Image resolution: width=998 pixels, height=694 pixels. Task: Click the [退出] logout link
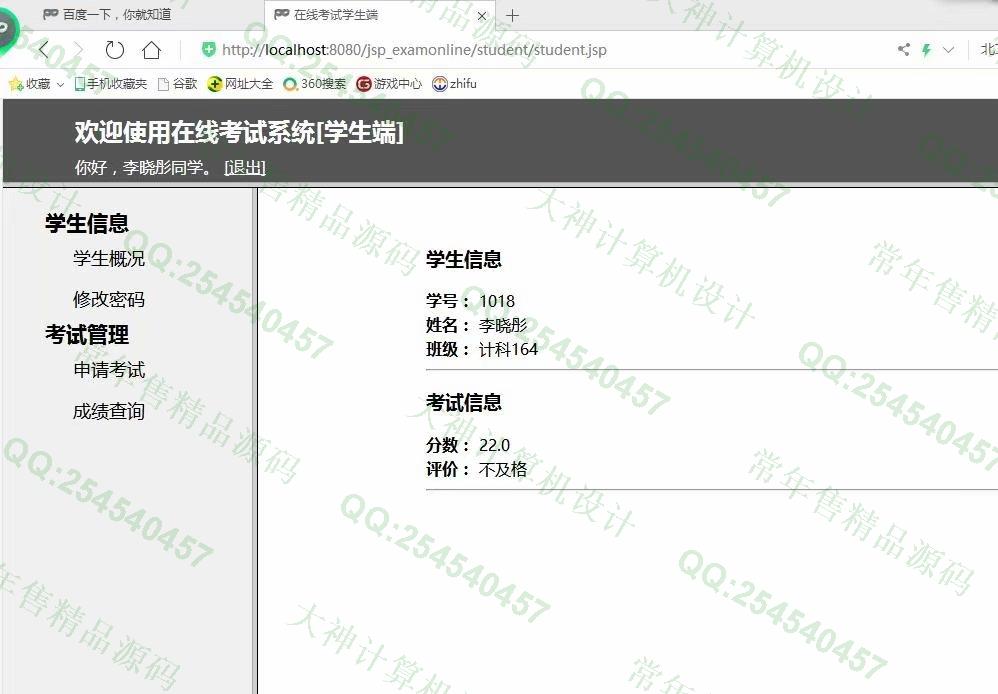pyautogui.click(x=245, y=167)
